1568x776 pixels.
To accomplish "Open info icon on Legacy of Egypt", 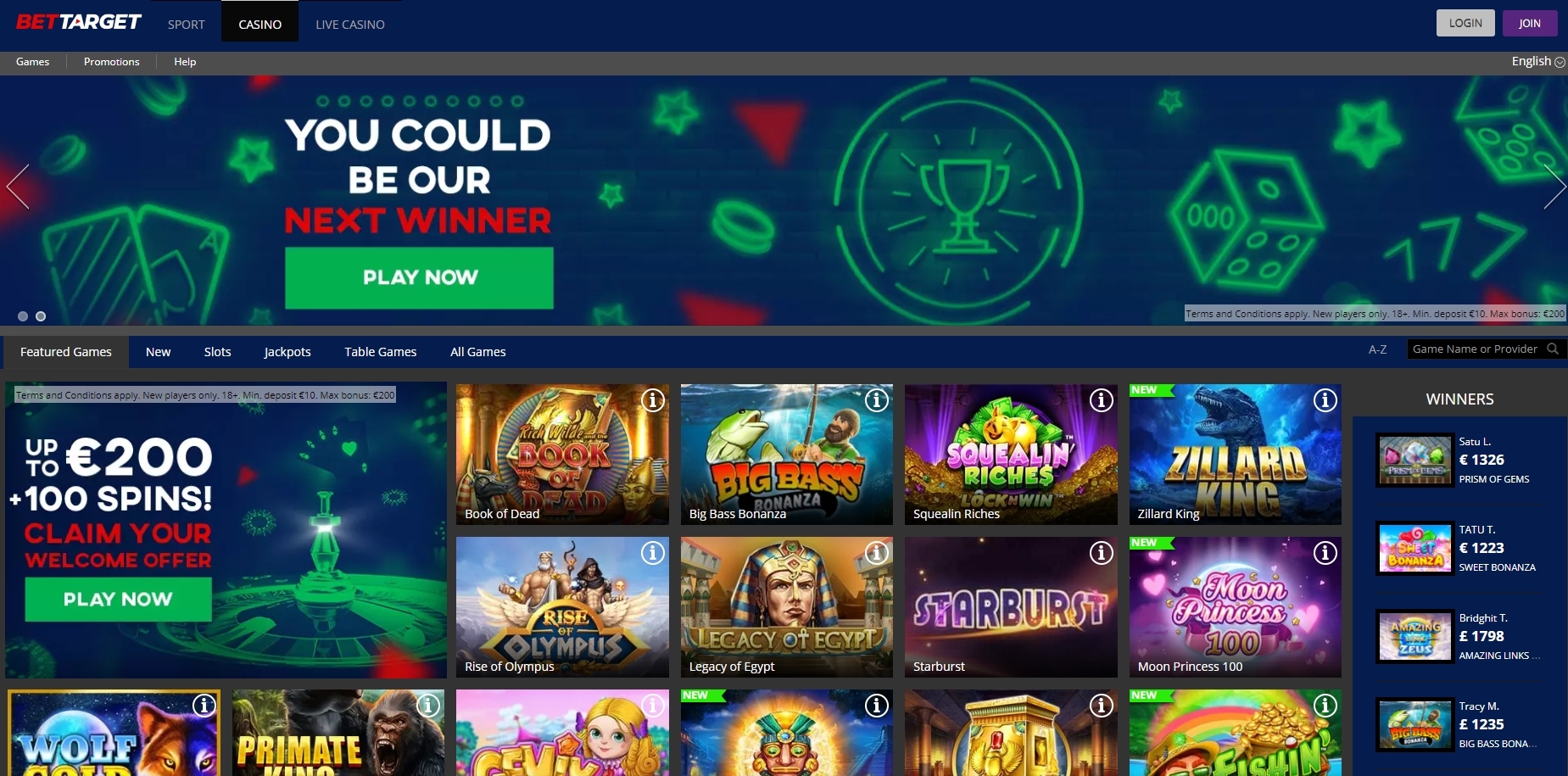I will coord(877,553).
